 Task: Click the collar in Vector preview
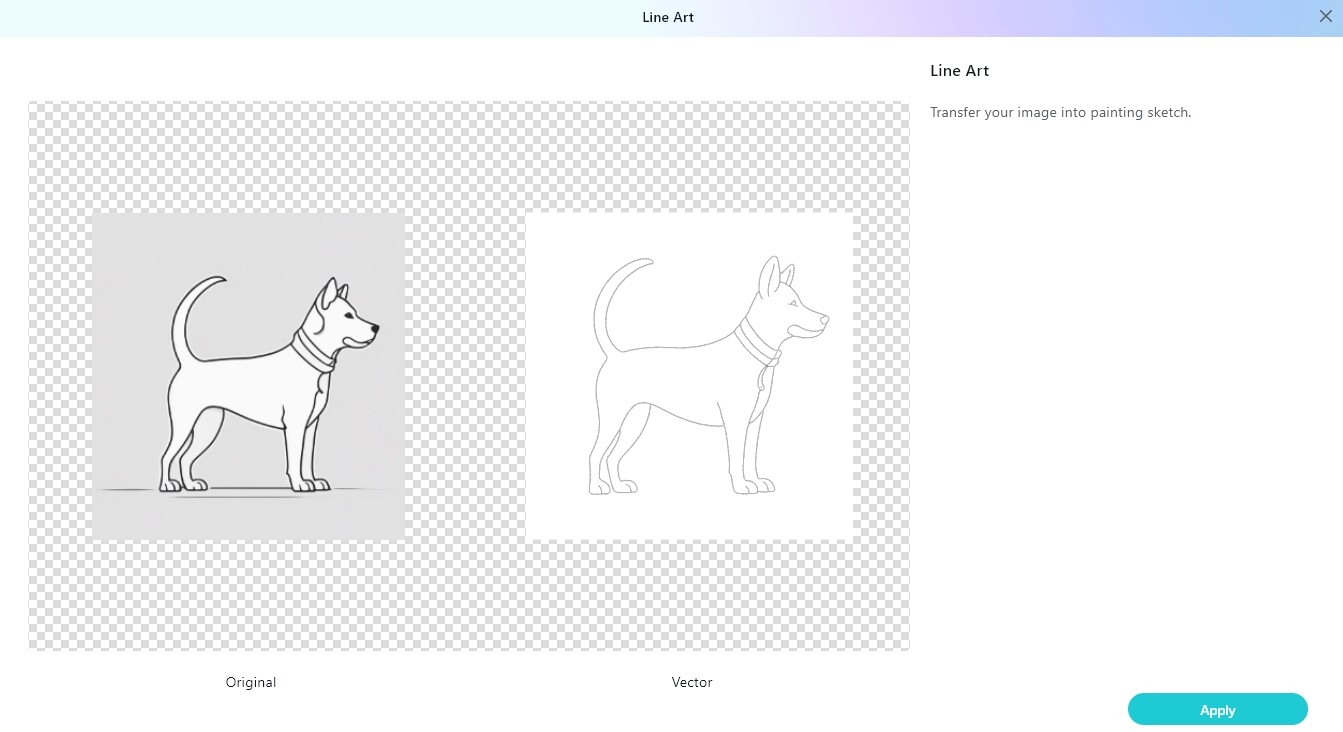[x=755, y=343]
